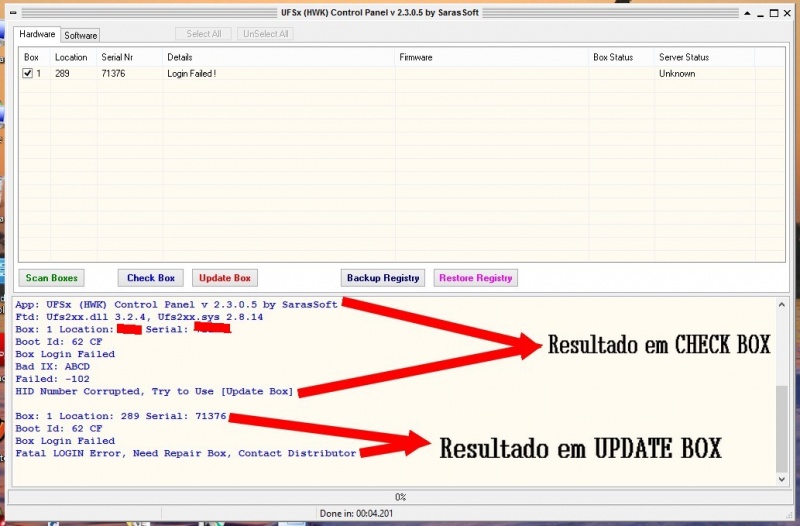Click the Box Status column header
Viewport: 800px width, 526px height.
(x=621, y=57)
